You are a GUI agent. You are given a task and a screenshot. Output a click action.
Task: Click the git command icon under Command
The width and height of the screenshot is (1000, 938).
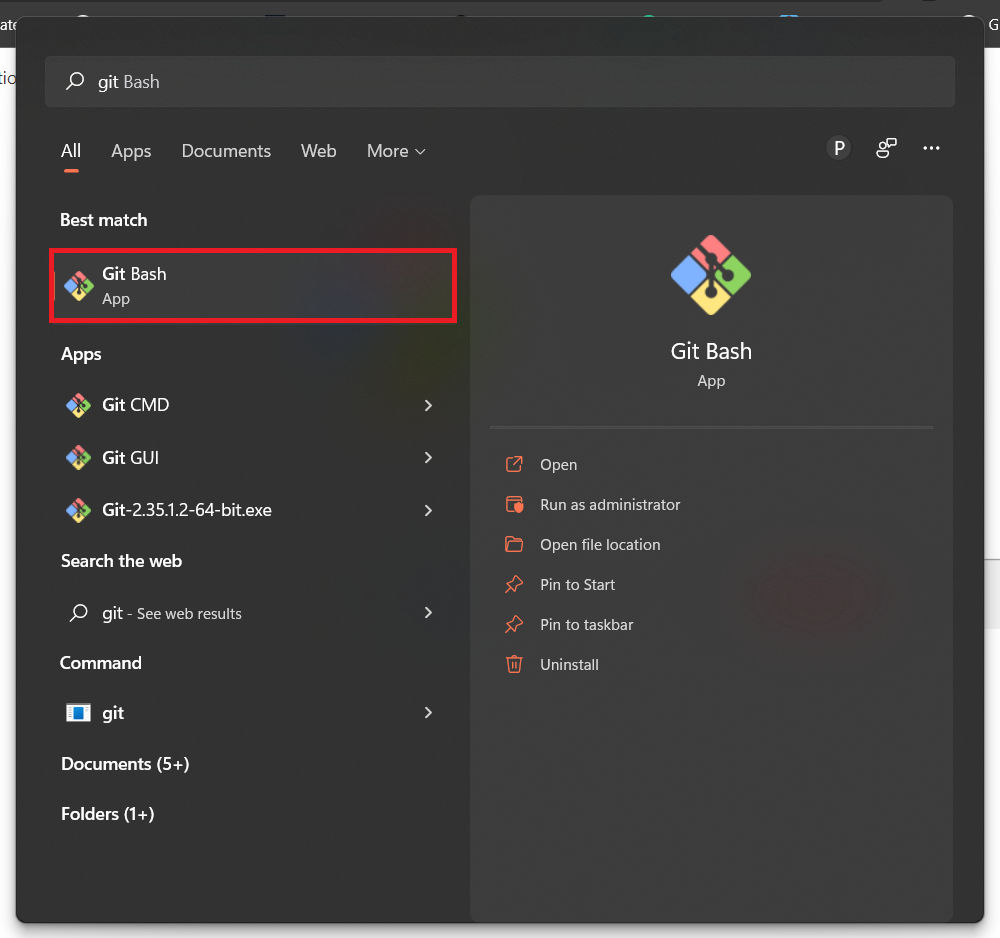click(x=78, y=712)
